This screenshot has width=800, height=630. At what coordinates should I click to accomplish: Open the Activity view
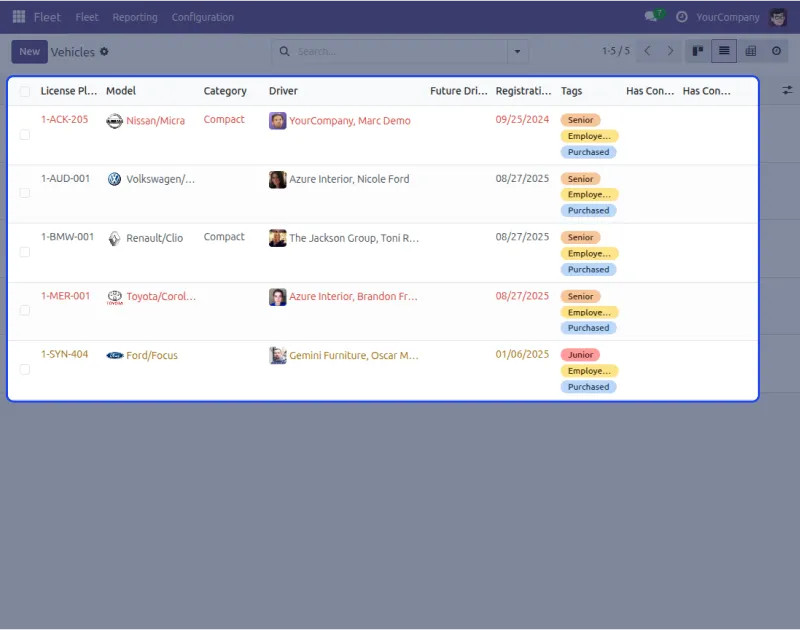777,50
